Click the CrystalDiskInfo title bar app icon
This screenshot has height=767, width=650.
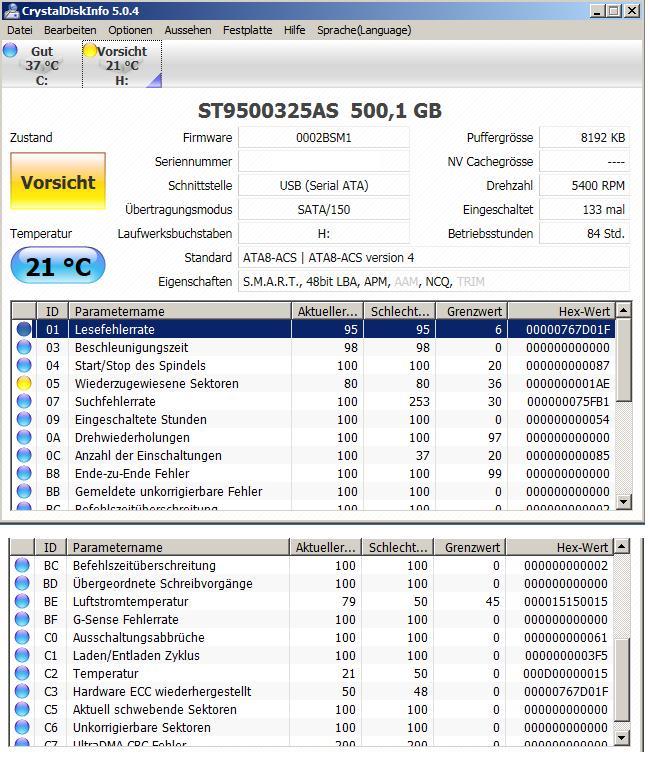[x=11, y=10]
